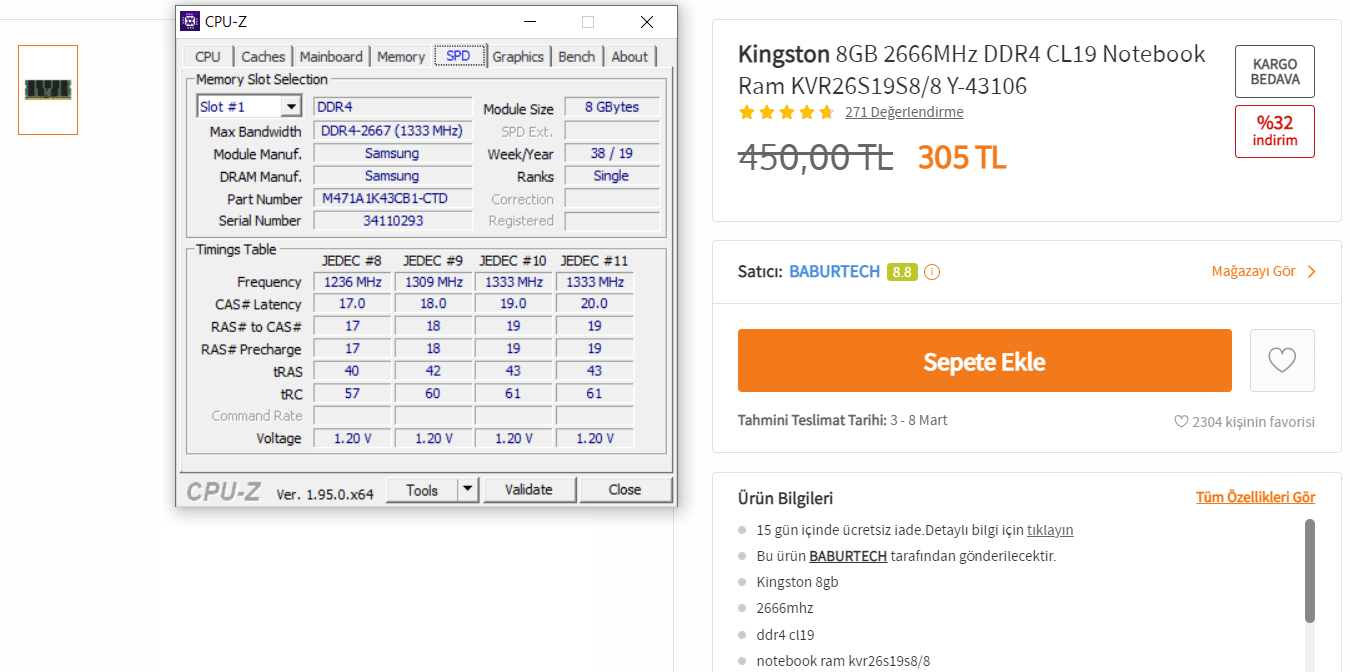
Task: Click the 305 TL discounted price
Action: click(x=962, y=158)
